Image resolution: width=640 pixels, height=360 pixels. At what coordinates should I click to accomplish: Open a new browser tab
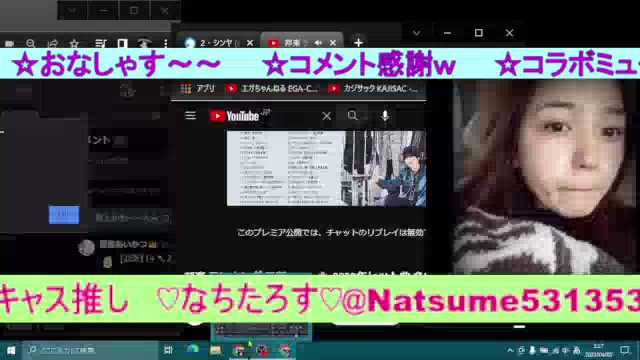click(358, 42)
